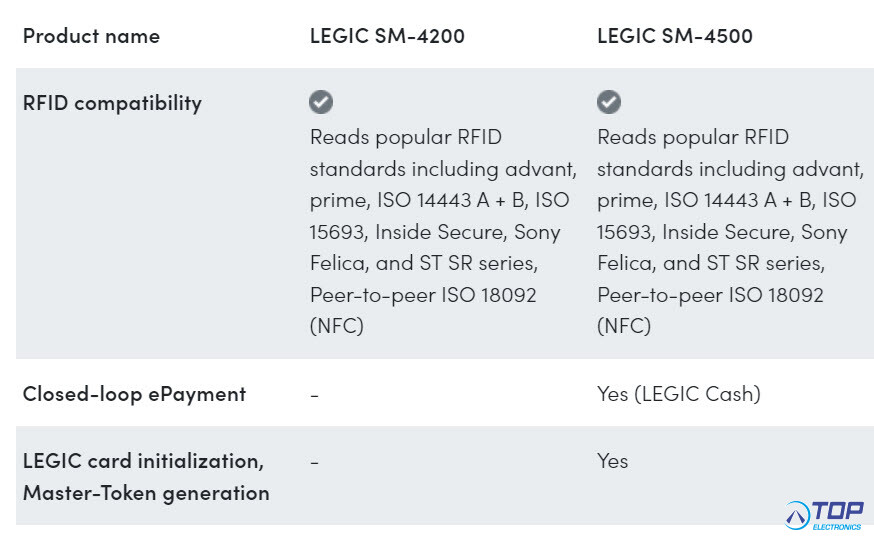Click the dash under SM-4200 for ePayment
The height and width of the screenshot is (540, 874).
[314, 395]
